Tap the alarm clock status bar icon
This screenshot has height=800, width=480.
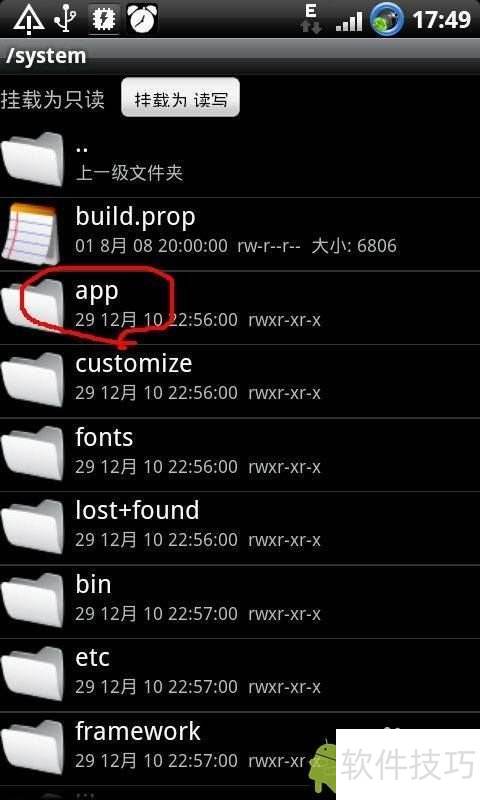pyautogui.click(x=142, y=19)
